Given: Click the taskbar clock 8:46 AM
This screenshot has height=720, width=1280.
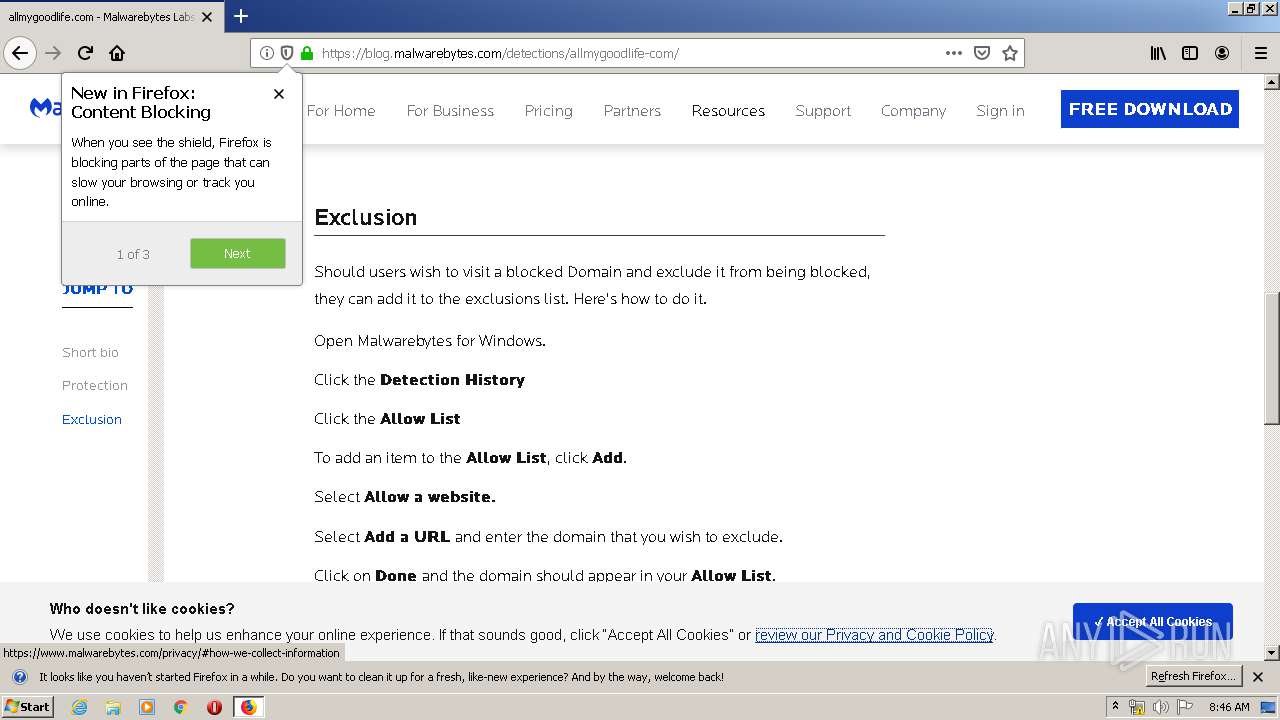Looking at the screenshot, I should click(1229, 707).
